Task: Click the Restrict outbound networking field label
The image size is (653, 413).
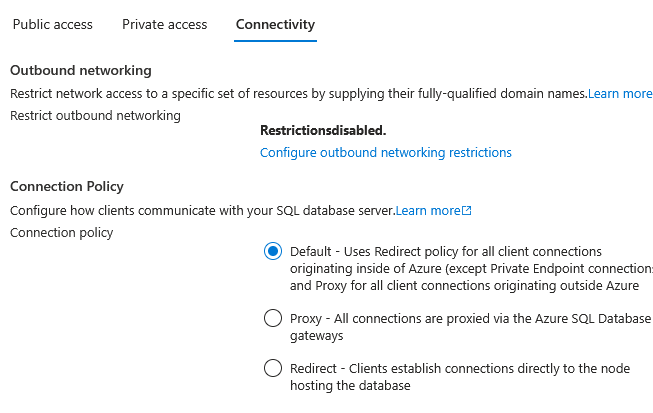Action: tap(95, 115)
